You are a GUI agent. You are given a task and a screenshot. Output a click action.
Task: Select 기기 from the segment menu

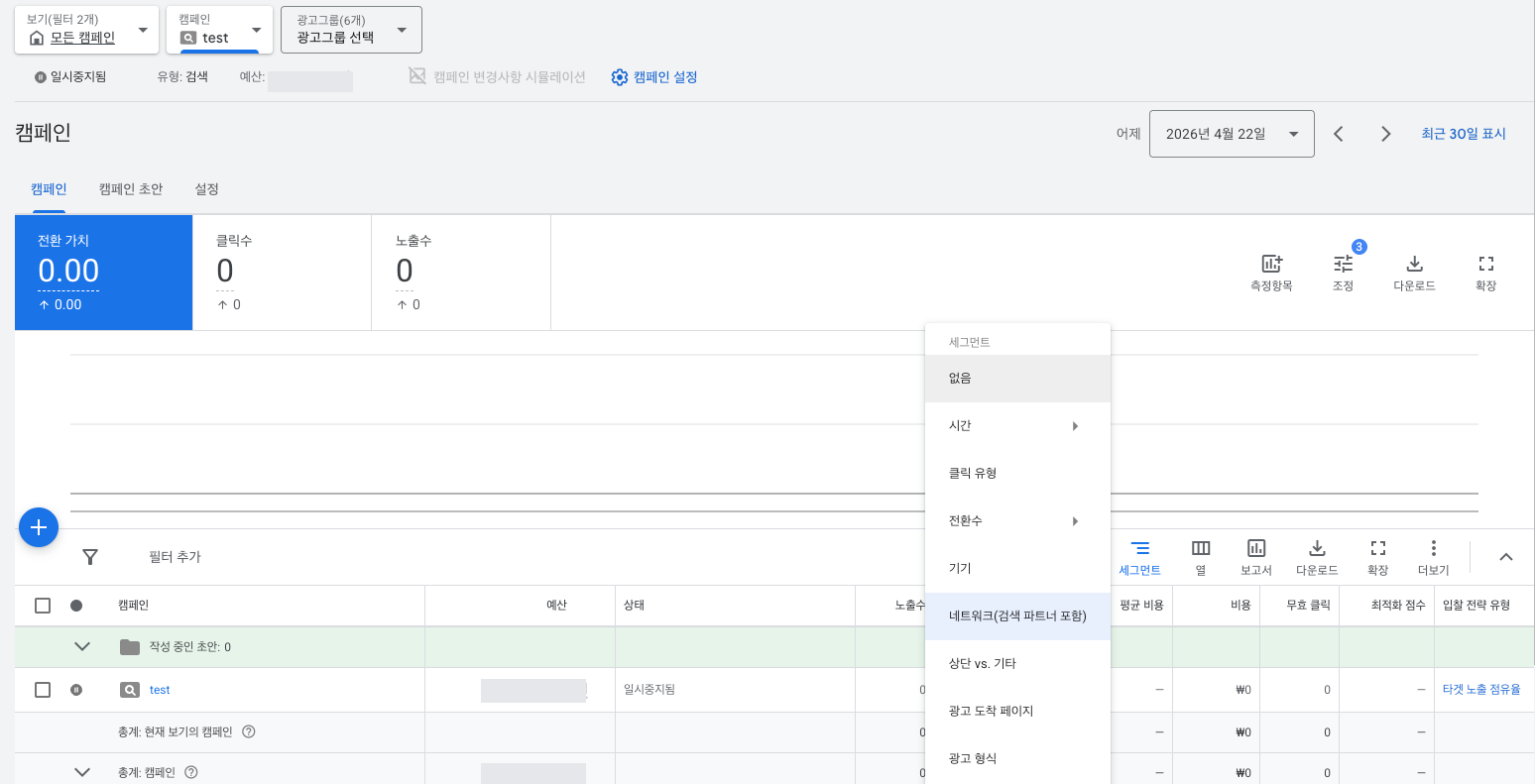[959, 567]
